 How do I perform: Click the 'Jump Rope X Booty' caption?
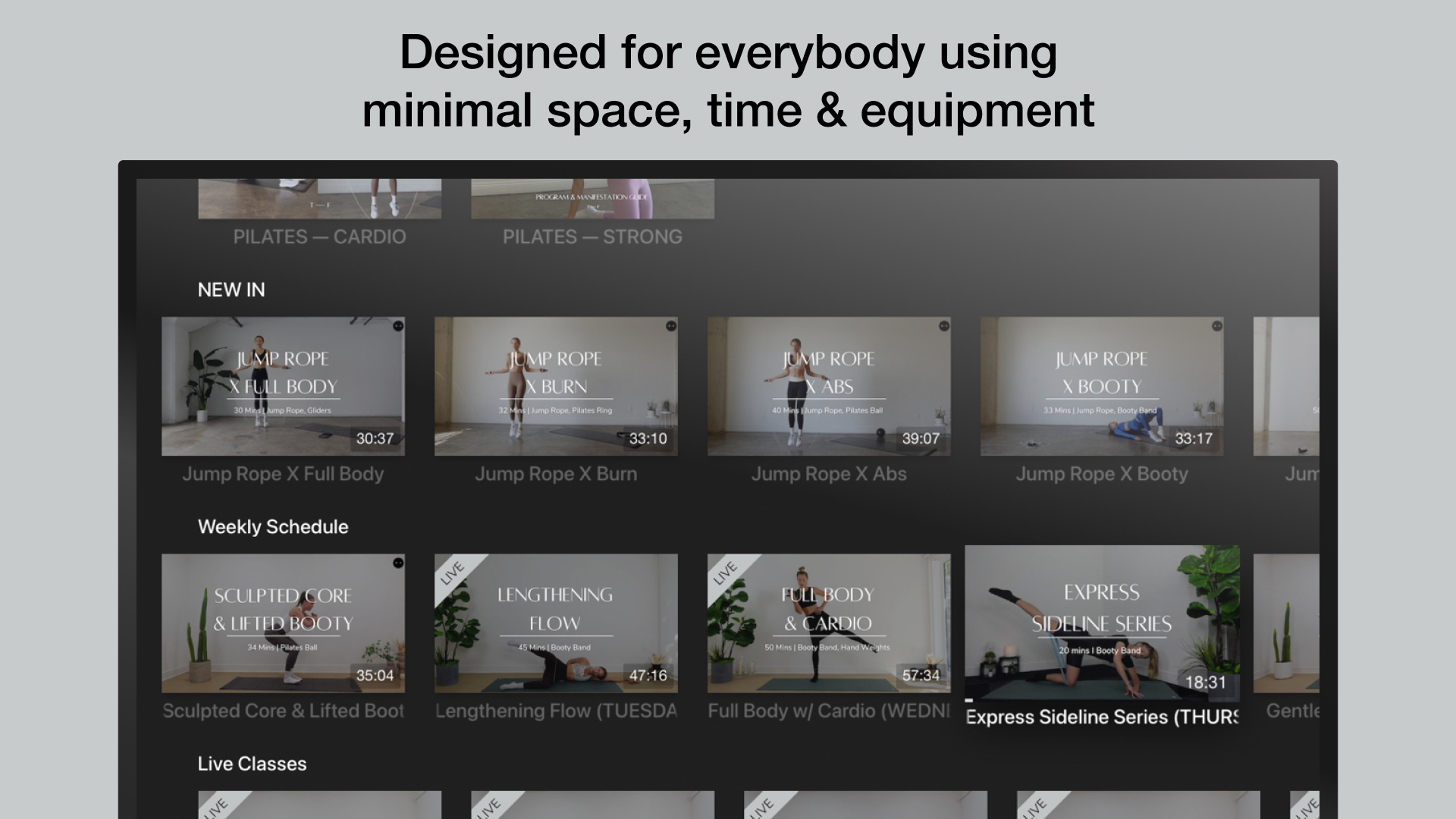[x=1102, y=474]
